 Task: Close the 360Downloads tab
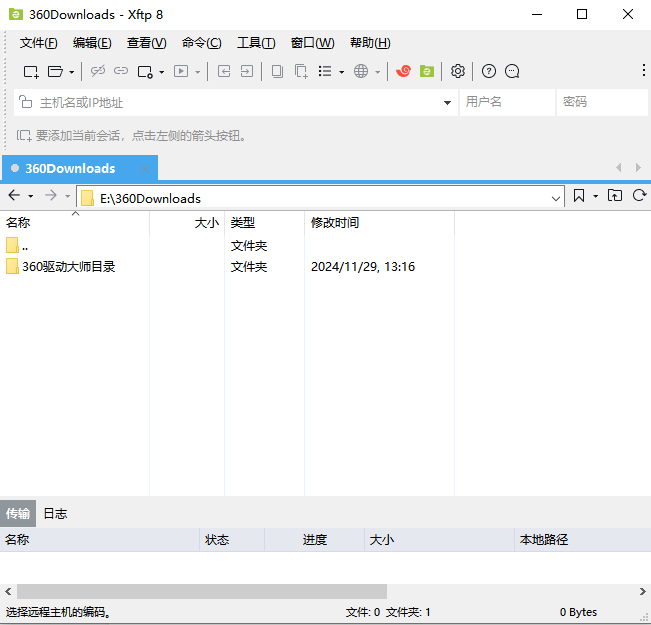point(145,169)
